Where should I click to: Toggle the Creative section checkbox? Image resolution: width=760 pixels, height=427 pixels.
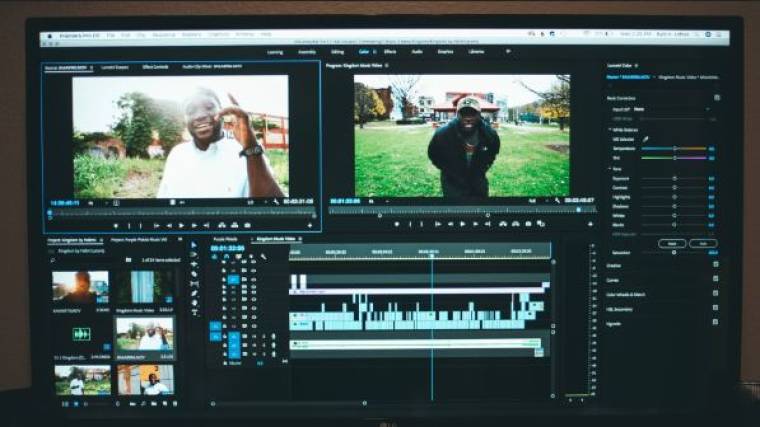click(x=716, y=265)
